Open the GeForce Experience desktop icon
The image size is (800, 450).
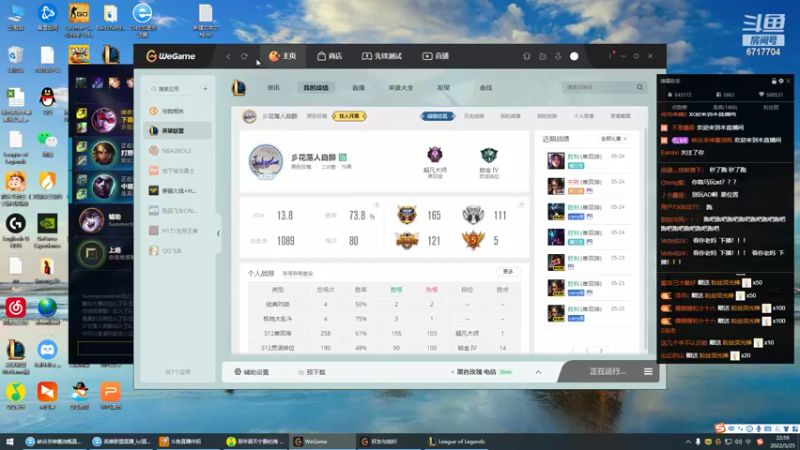pyautogui.click(x=47, y=231)
